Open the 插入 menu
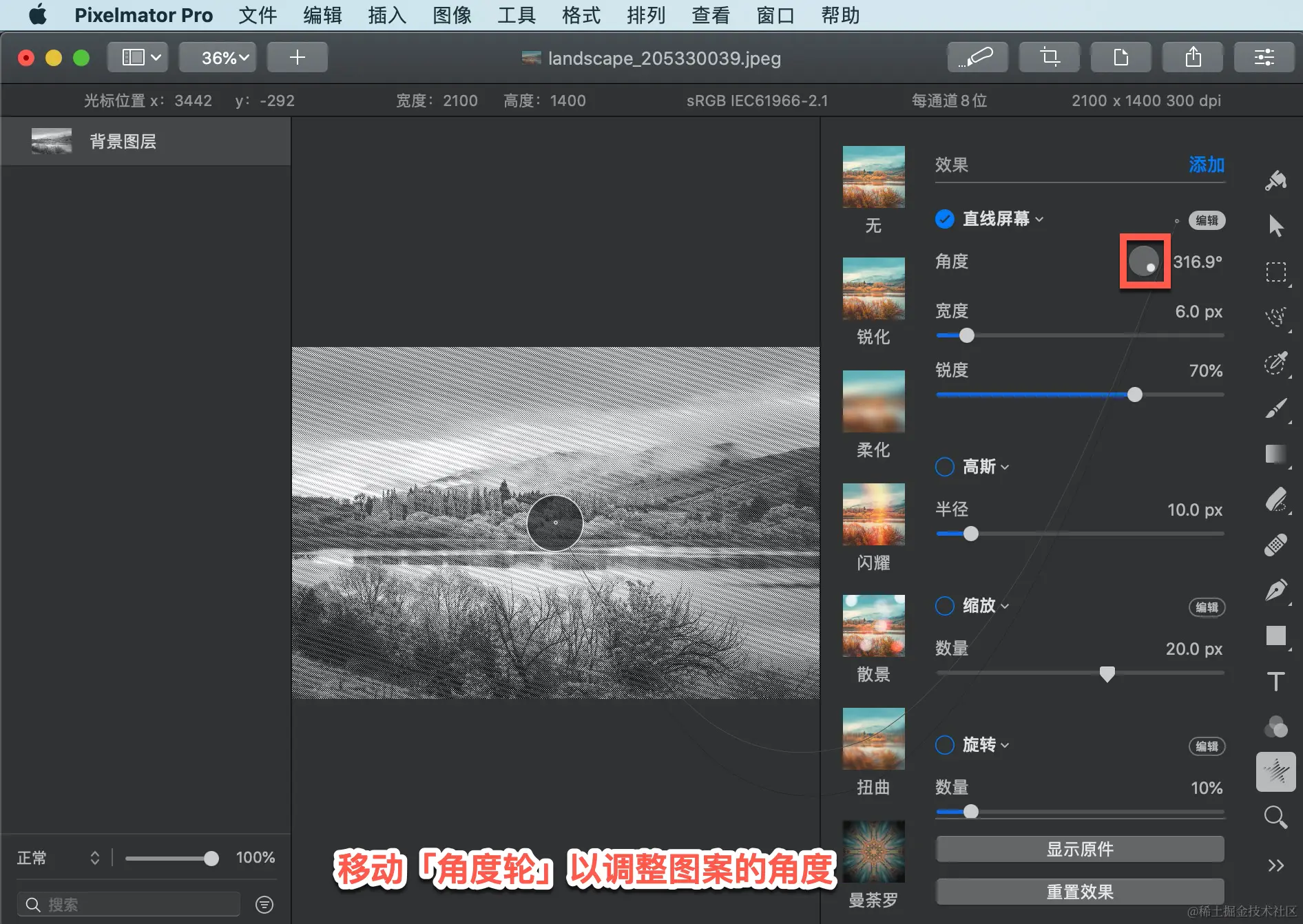 click(x=387, y=15)
